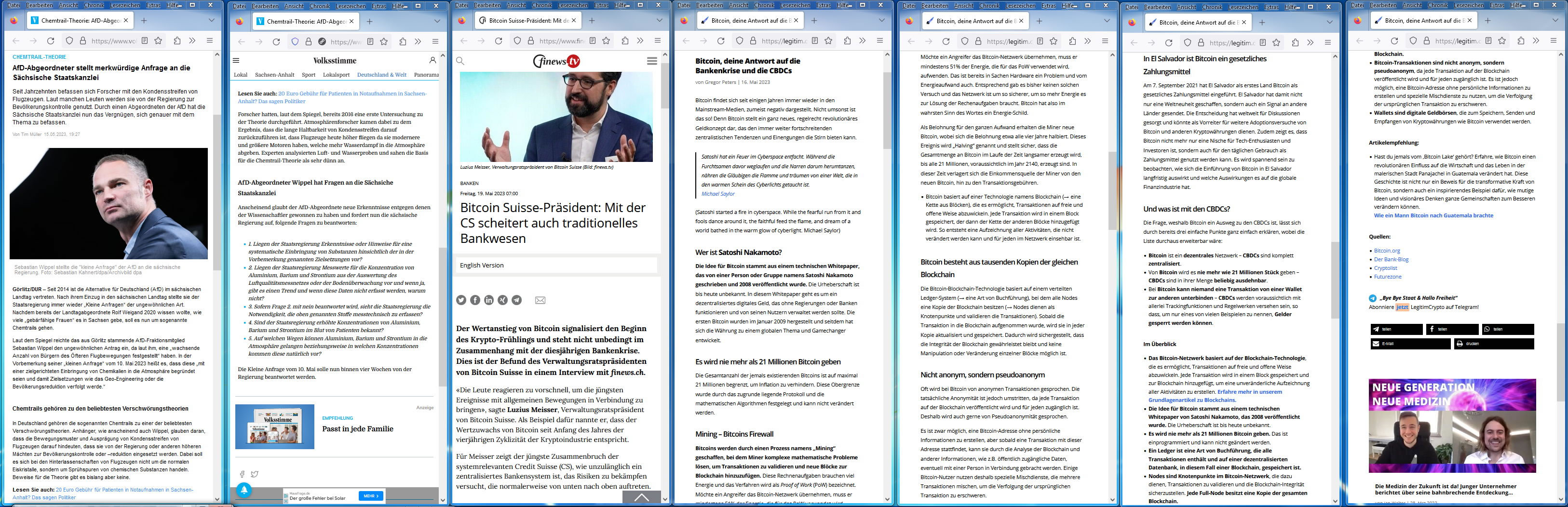Open Extras menu in the 'El Salvador' window
The width and height of the screenshot is (1568, 507).
tap(1271, 7)
